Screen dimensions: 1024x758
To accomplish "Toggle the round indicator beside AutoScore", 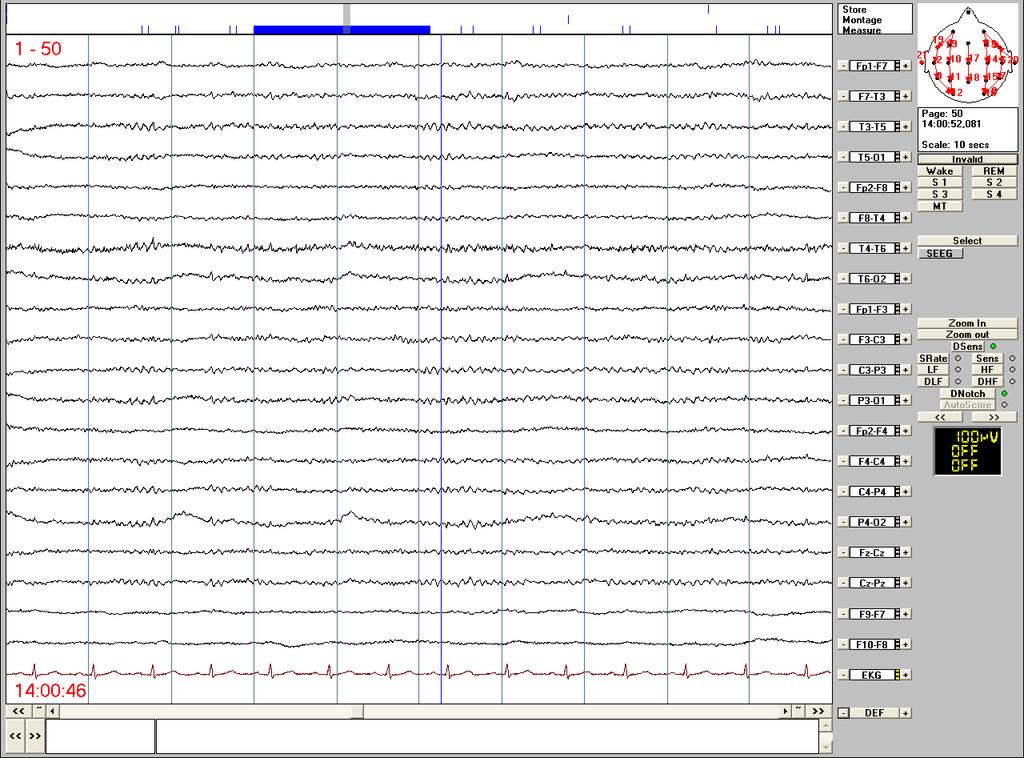I will [1004, 405].
